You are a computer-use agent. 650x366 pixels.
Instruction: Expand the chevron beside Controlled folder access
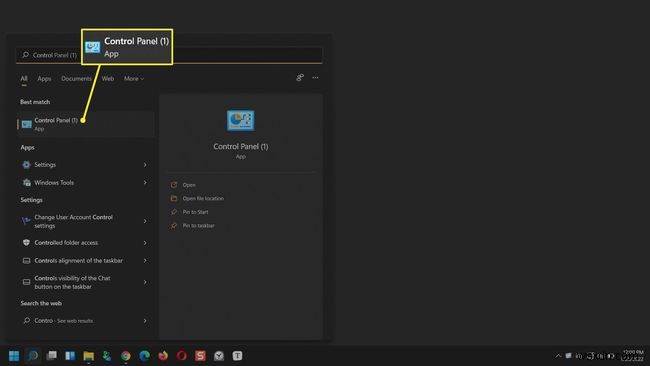click(x=145, y=242)
